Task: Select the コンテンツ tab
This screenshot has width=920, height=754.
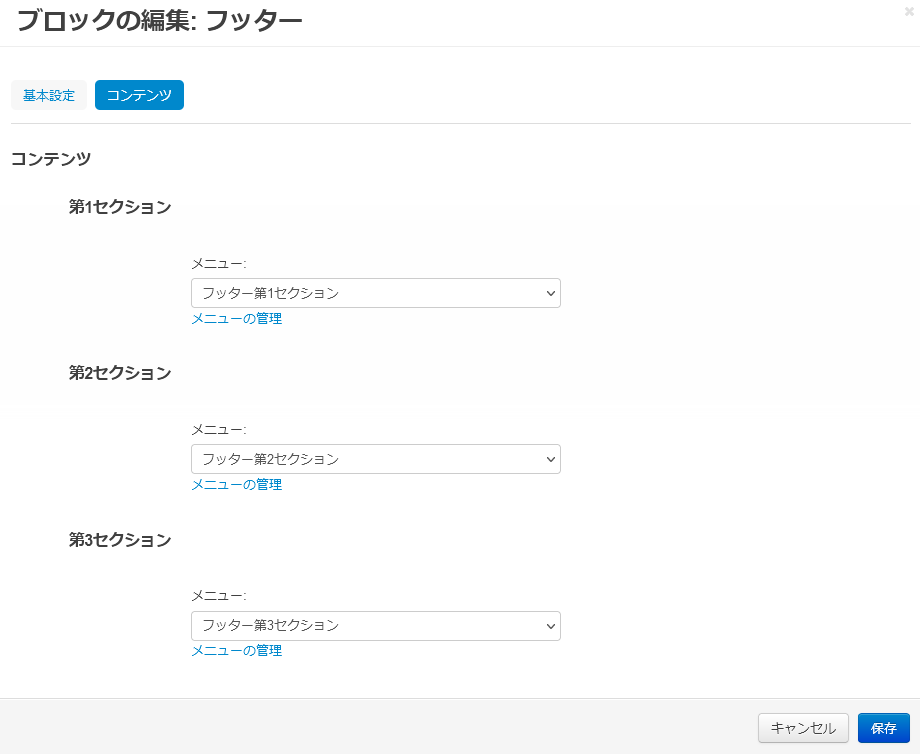Action: [139, 96]
